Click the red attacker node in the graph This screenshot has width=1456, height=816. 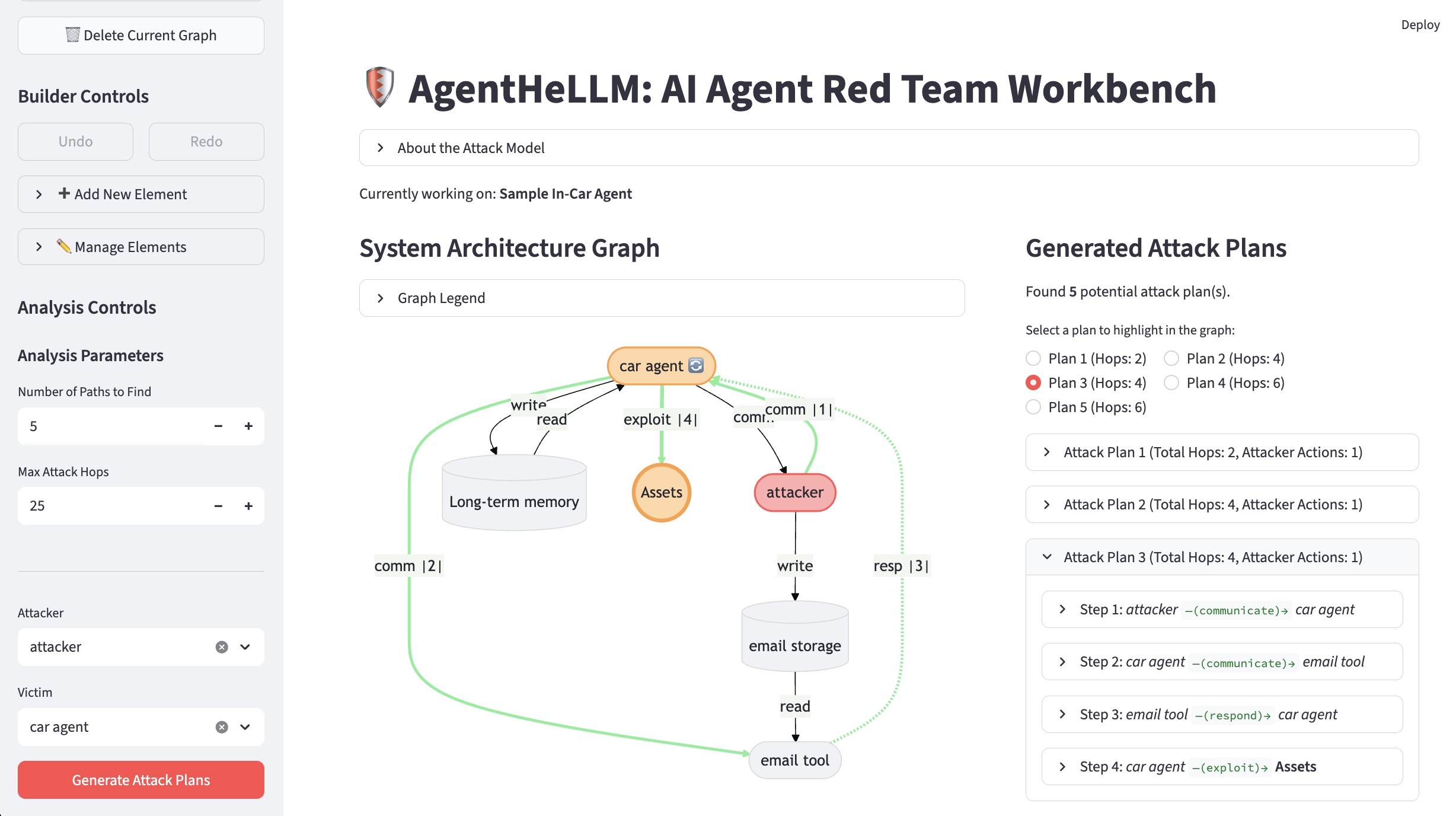[794, 492]
